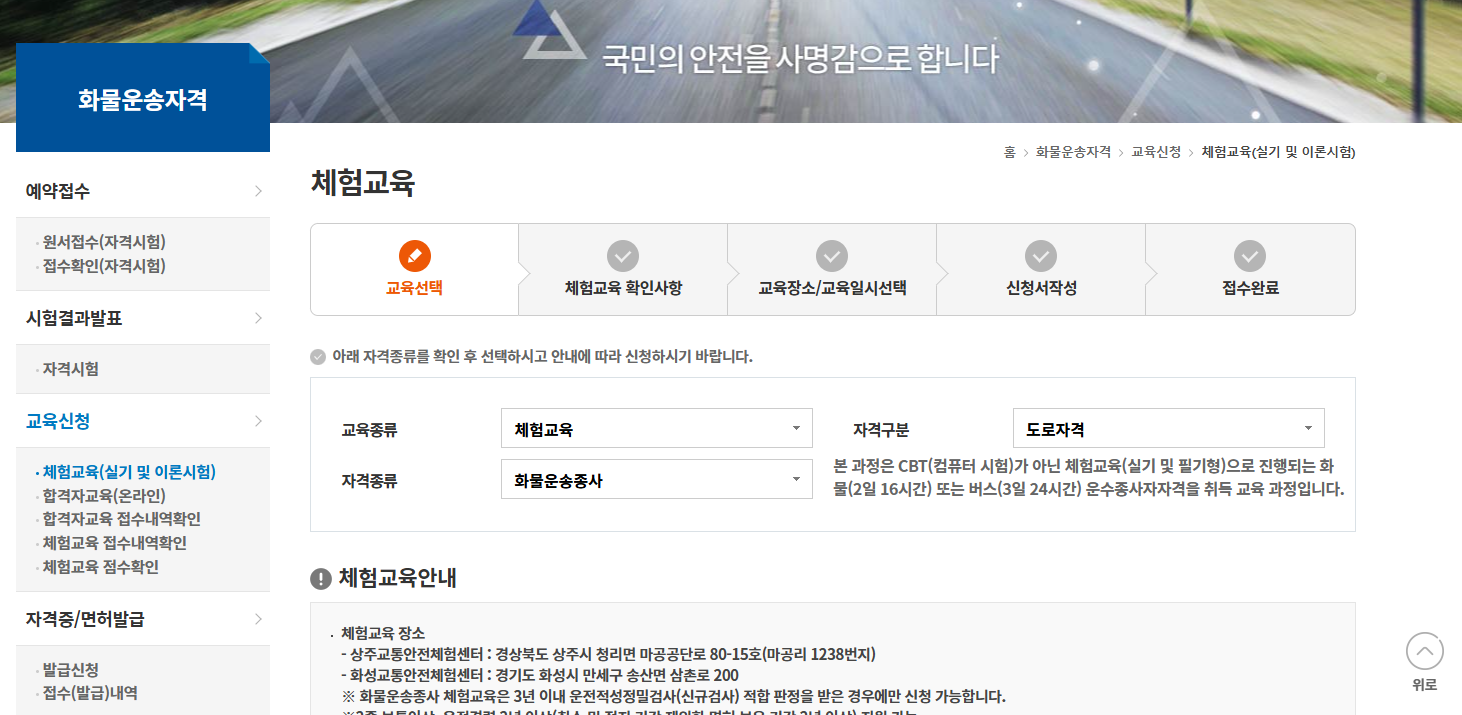
Task: Open the 교육종류 dropdown showing 체험교육
Action: (x=657, y=428)
